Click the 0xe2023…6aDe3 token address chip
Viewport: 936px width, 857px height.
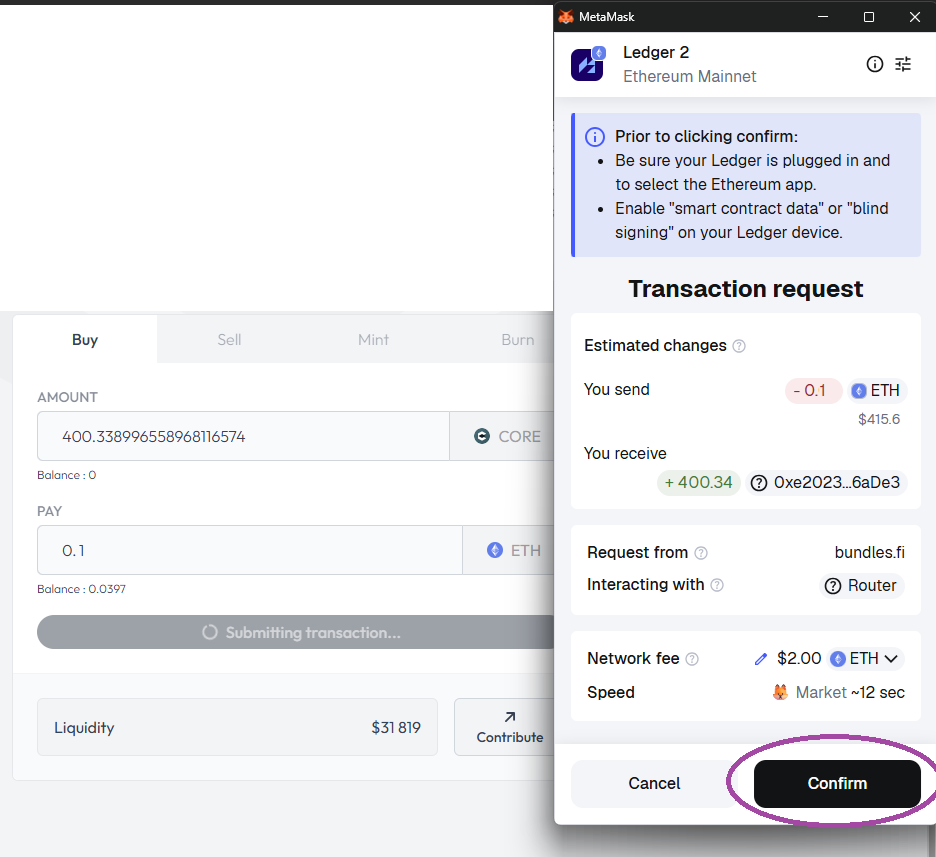click(x=825, y=483)
